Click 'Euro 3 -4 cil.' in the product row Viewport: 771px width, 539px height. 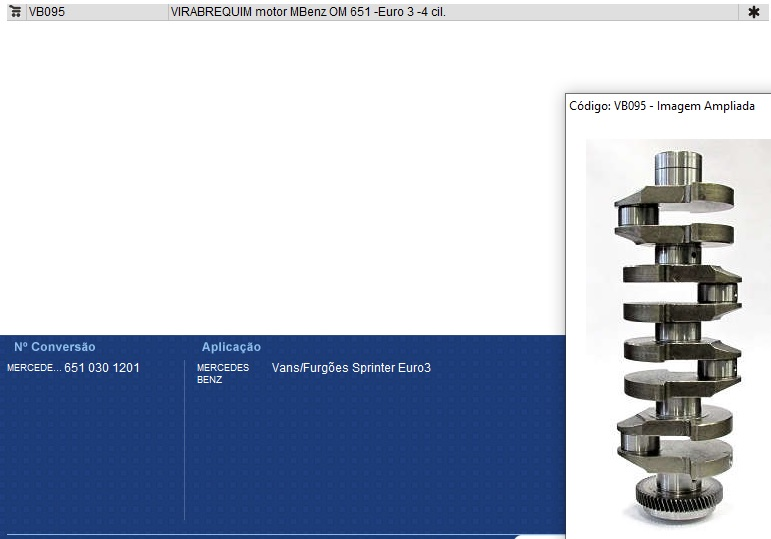click(x=410, y=12)
